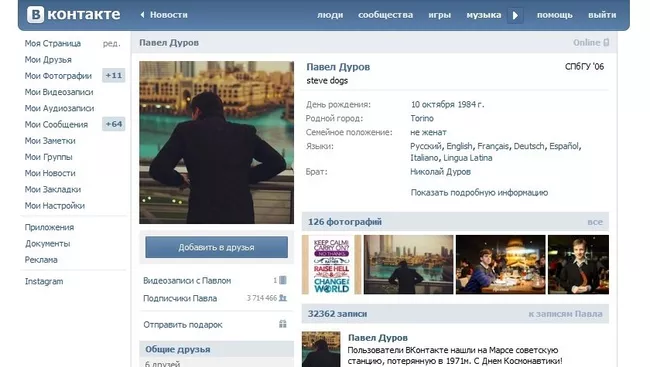Open the +64 messages notification badge
650x367 pixels.
click(114, 124)
